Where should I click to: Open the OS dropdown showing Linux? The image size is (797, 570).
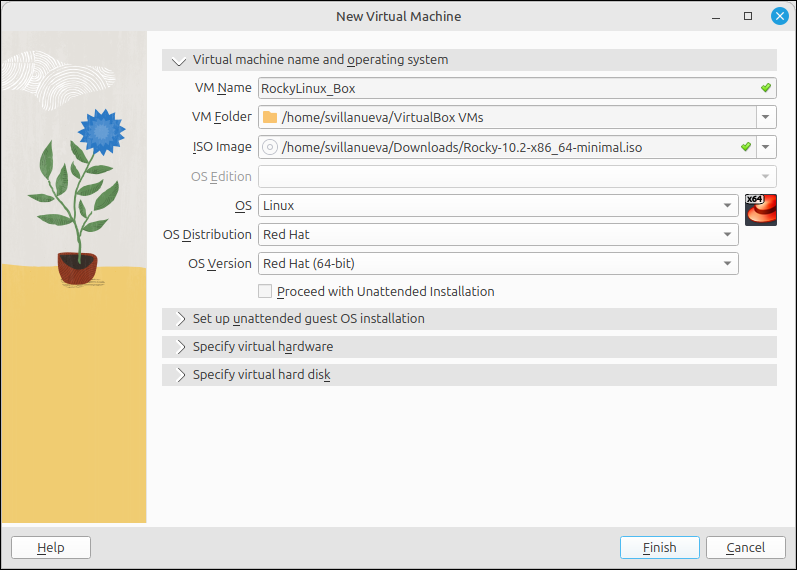point(498,205)
